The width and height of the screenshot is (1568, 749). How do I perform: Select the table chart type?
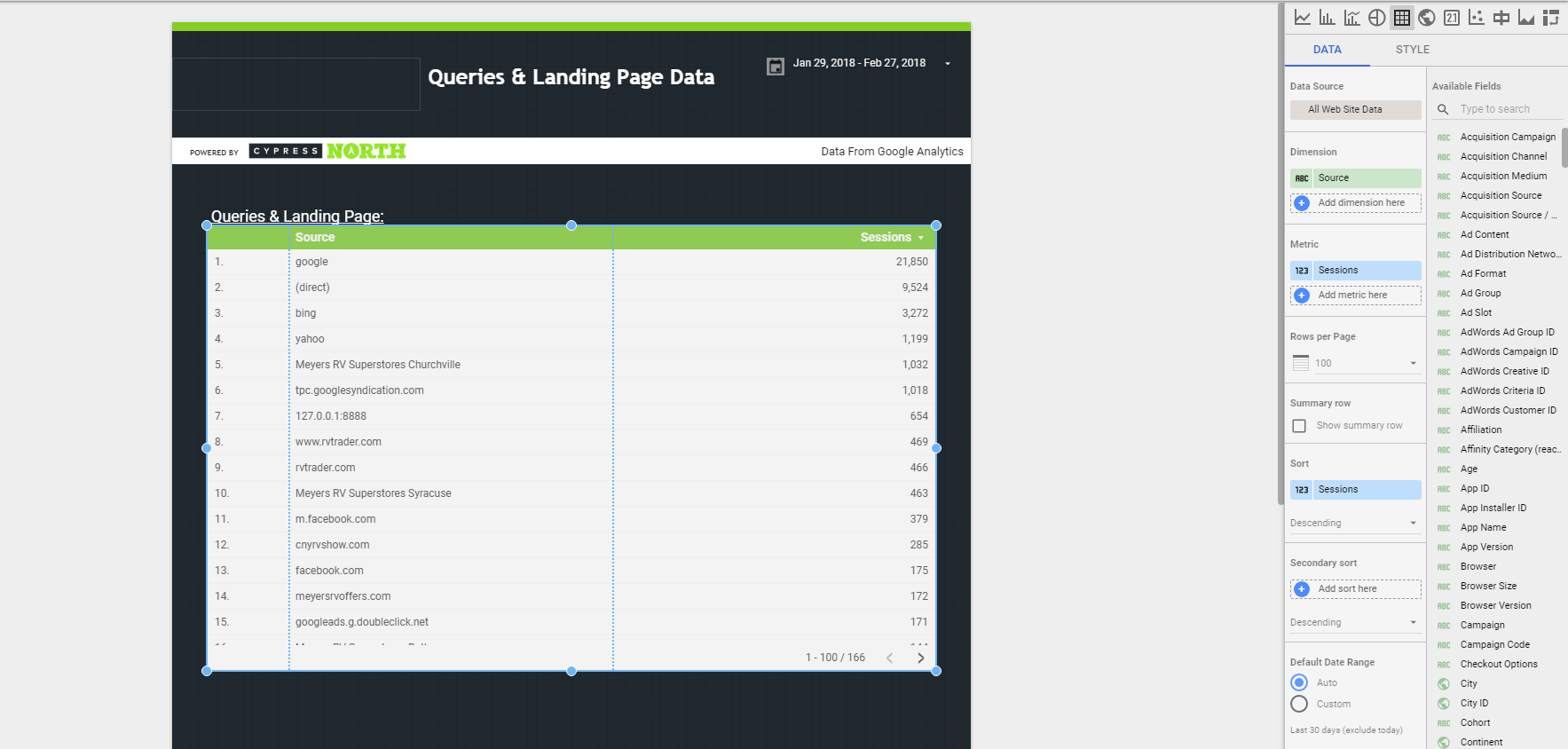coord(1402,17)
